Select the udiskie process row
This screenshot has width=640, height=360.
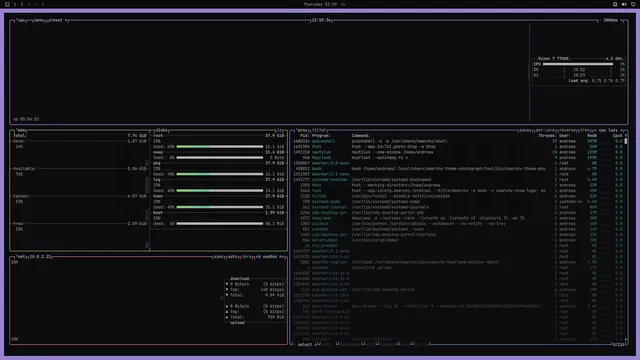457,224
